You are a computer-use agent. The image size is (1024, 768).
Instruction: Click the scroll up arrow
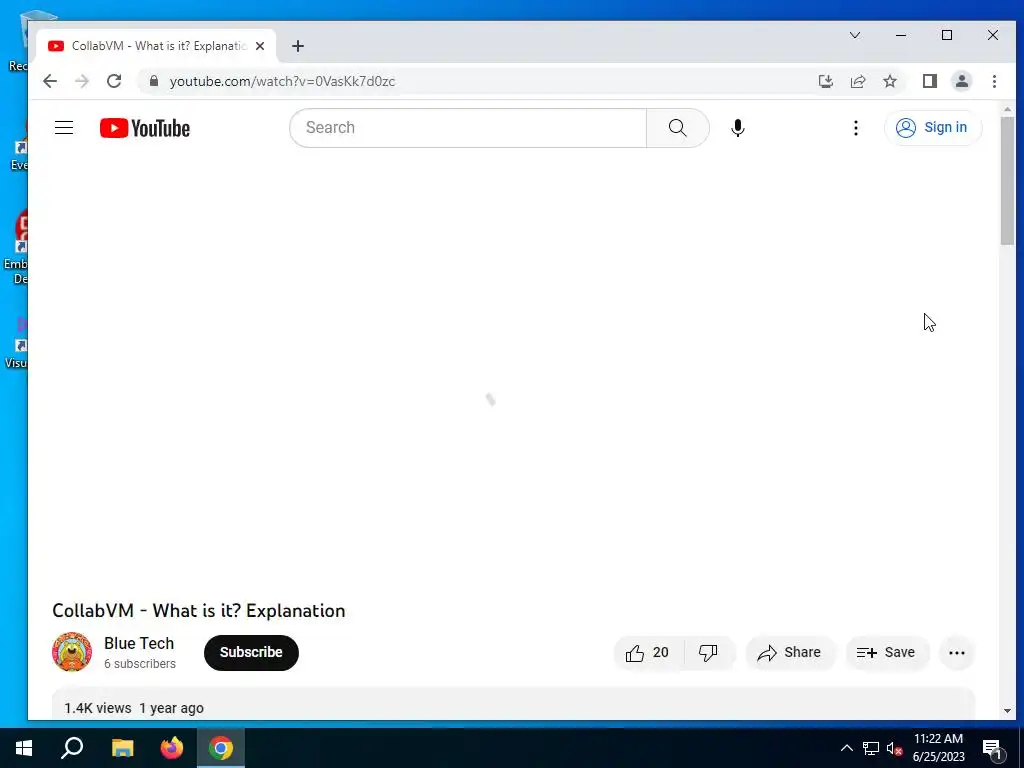(x=1007, y=109)
